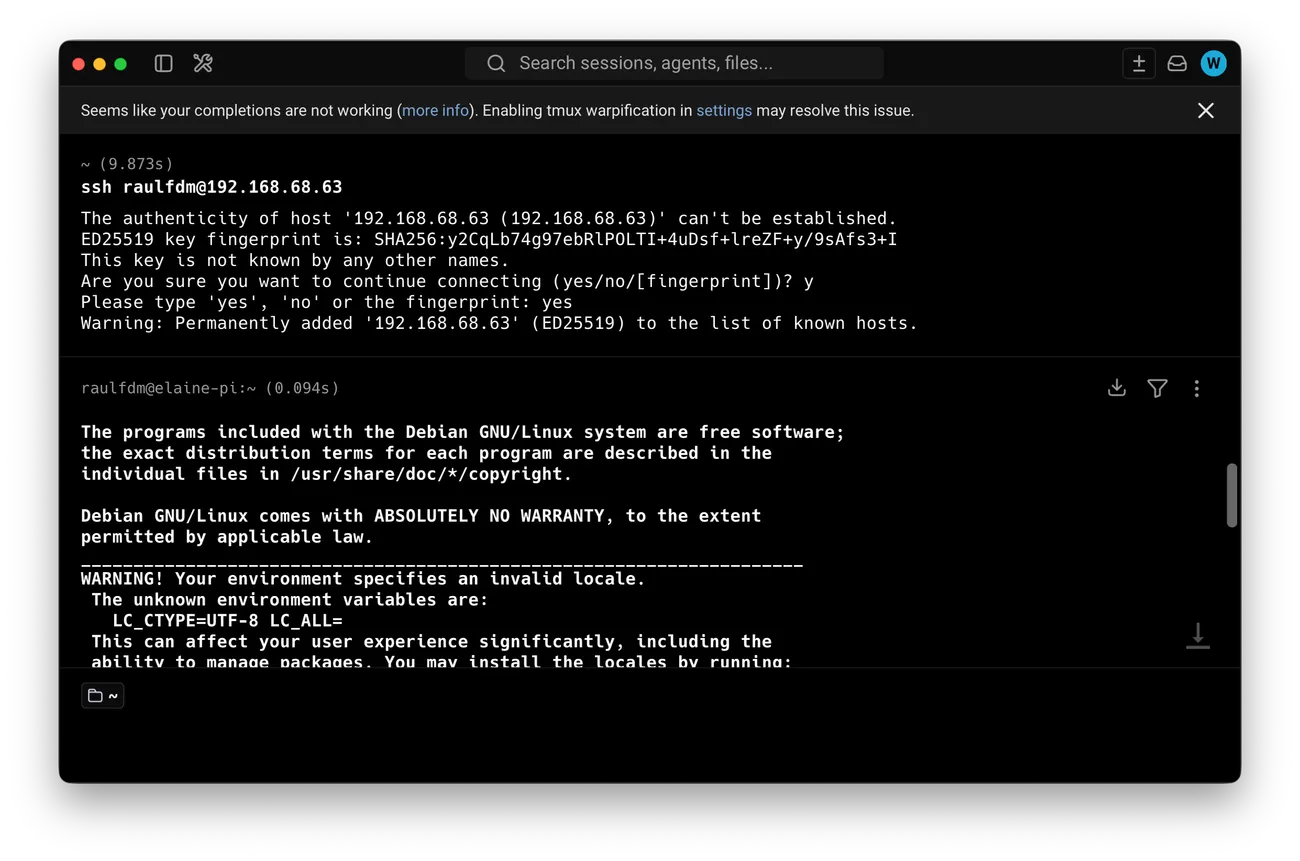Open a new session with the plus icon

(x=1138, y=64)
